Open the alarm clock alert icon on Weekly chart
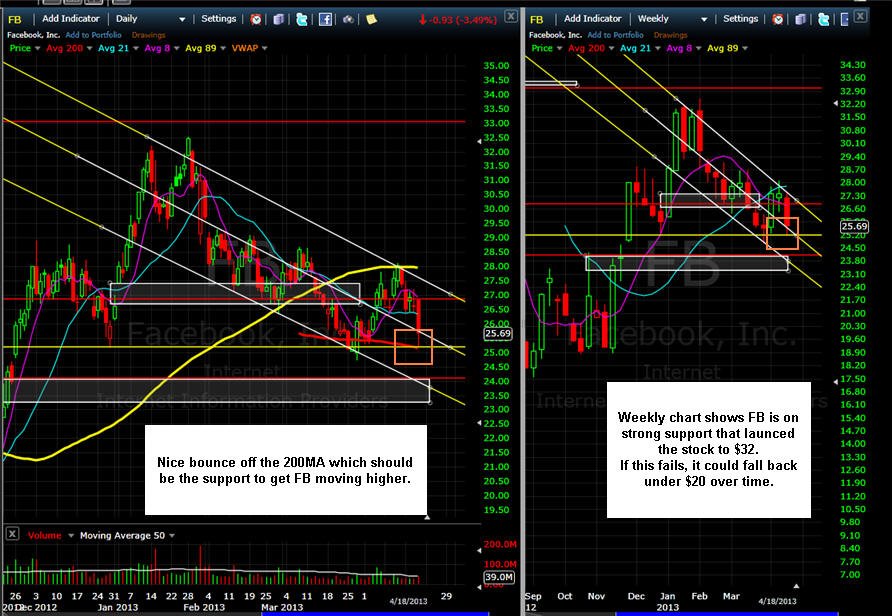 [x=778, y=19]
